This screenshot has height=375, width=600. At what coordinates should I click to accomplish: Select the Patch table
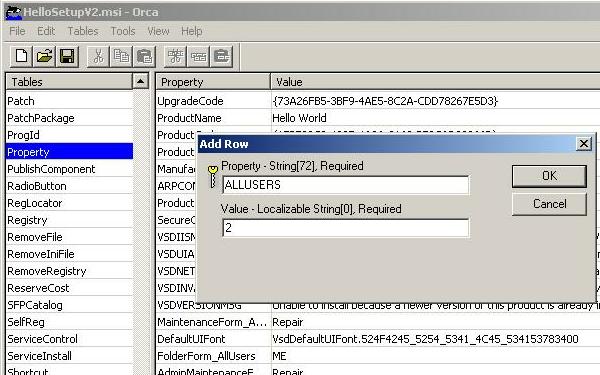point(69,101)
